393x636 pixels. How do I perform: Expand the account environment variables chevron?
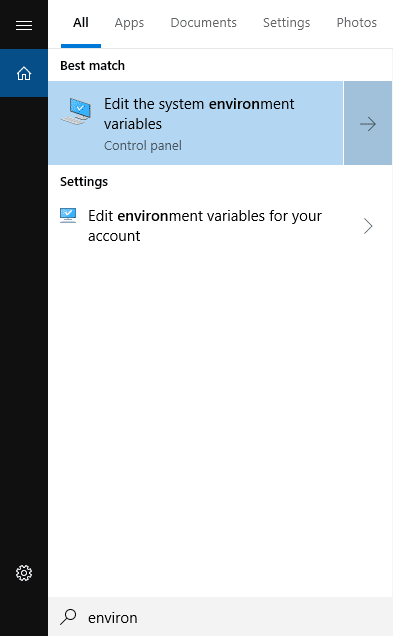point(368,226)
